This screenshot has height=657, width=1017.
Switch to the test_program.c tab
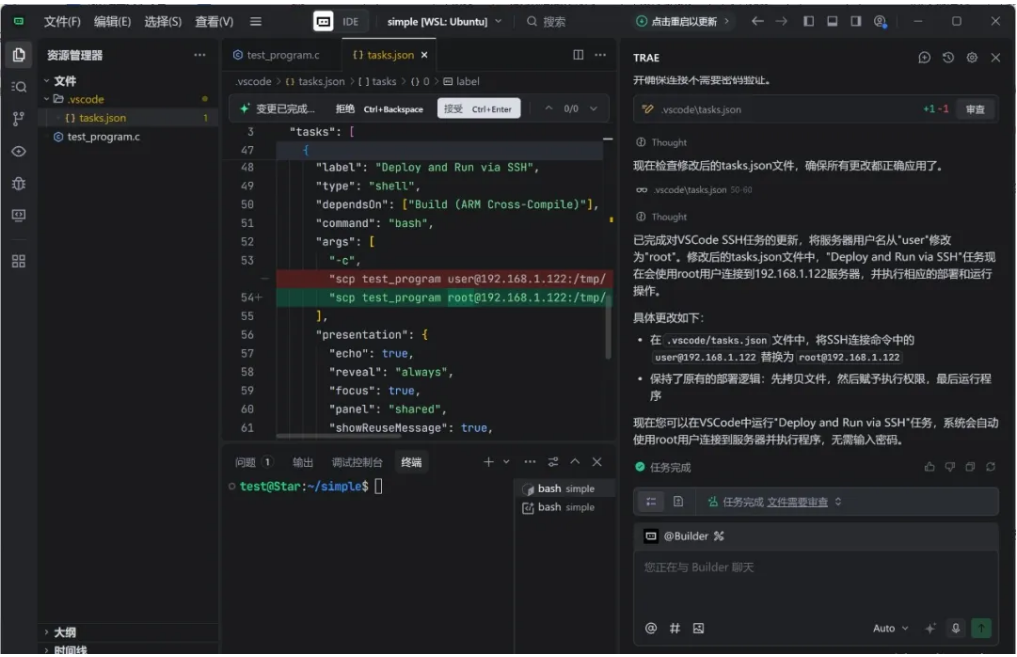click(276, 55)
